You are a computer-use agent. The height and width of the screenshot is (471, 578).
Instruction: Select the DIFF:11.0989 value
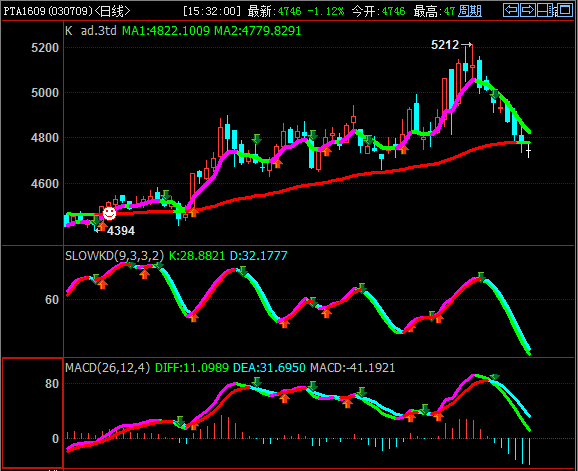[192, 367]
